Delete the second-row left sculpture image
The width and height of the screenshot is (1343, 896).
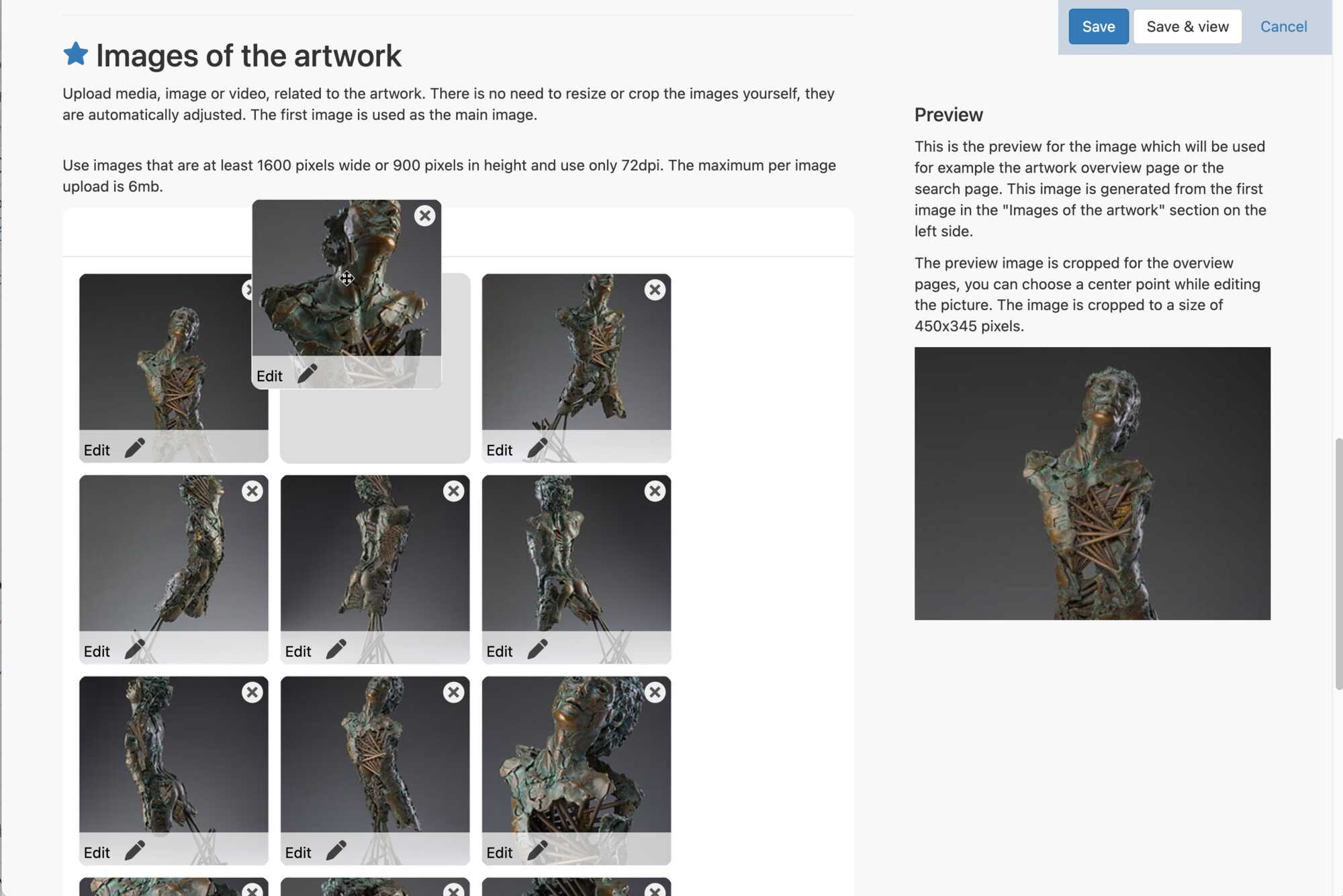coord(252,491)
